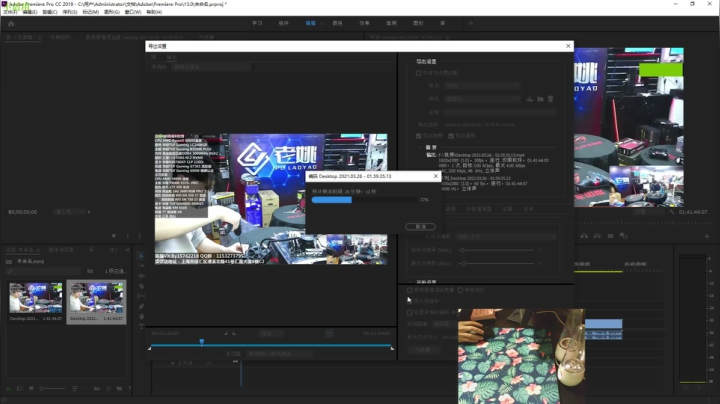Toggle the Export Audio checkbox
The width and height of the screenshot is (720, 404).
(451, 136)
